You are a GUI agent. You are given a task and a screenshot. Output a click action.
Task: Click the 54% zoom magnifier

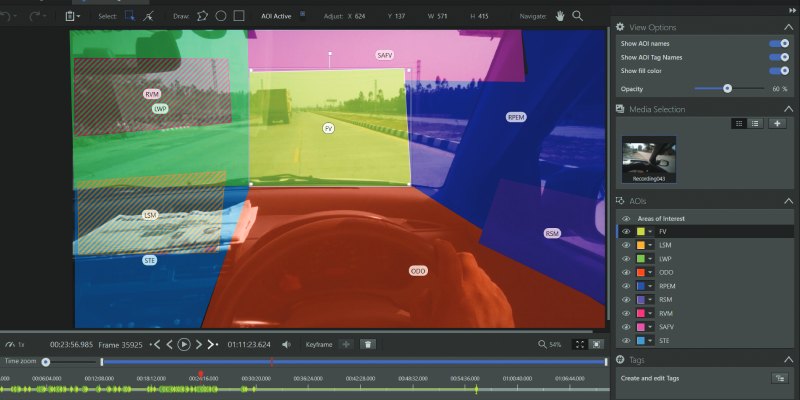(x=542, y=344)
